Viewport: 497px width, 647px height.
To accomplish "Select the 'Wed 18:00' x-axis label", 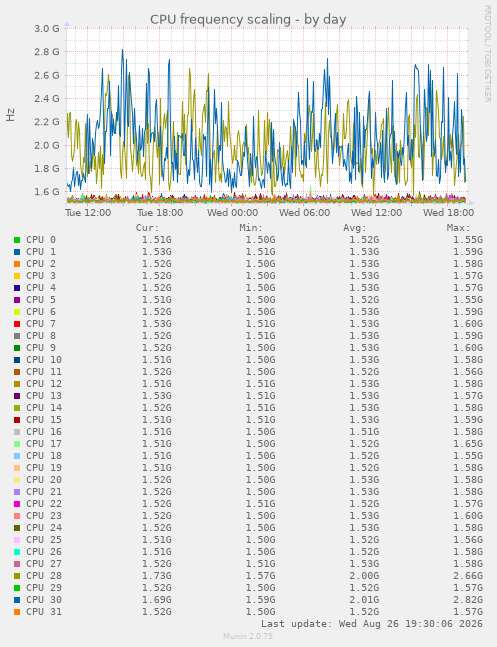I will 449,213.
